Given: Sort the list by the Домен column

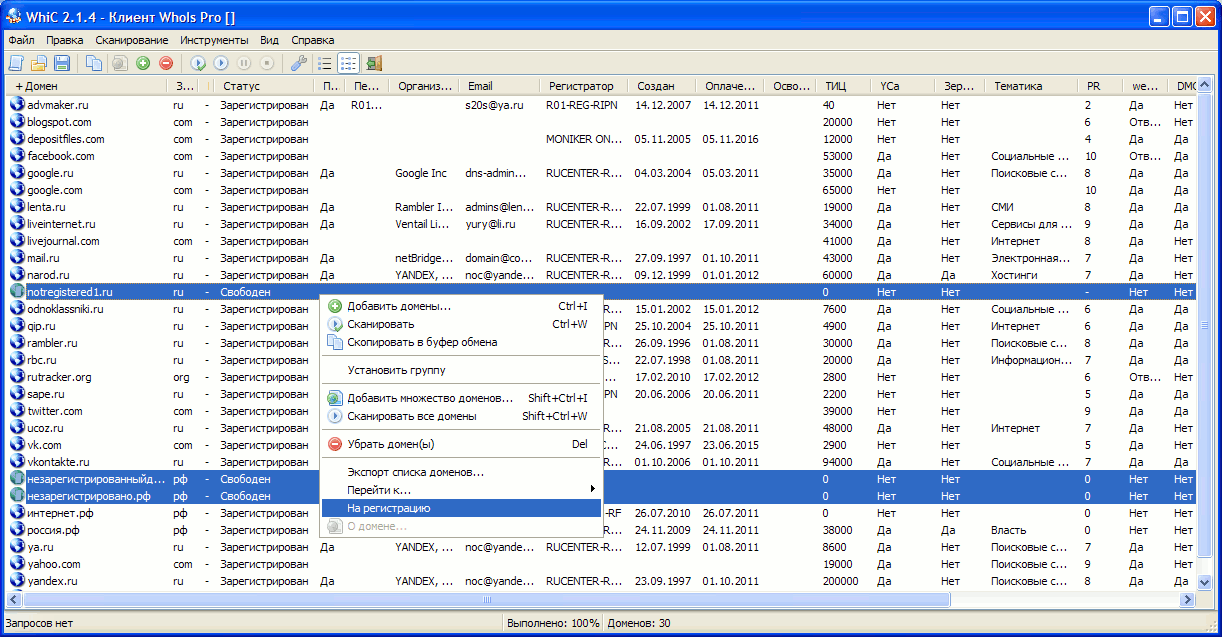Looking at the screenshot, I should [40, 85].
